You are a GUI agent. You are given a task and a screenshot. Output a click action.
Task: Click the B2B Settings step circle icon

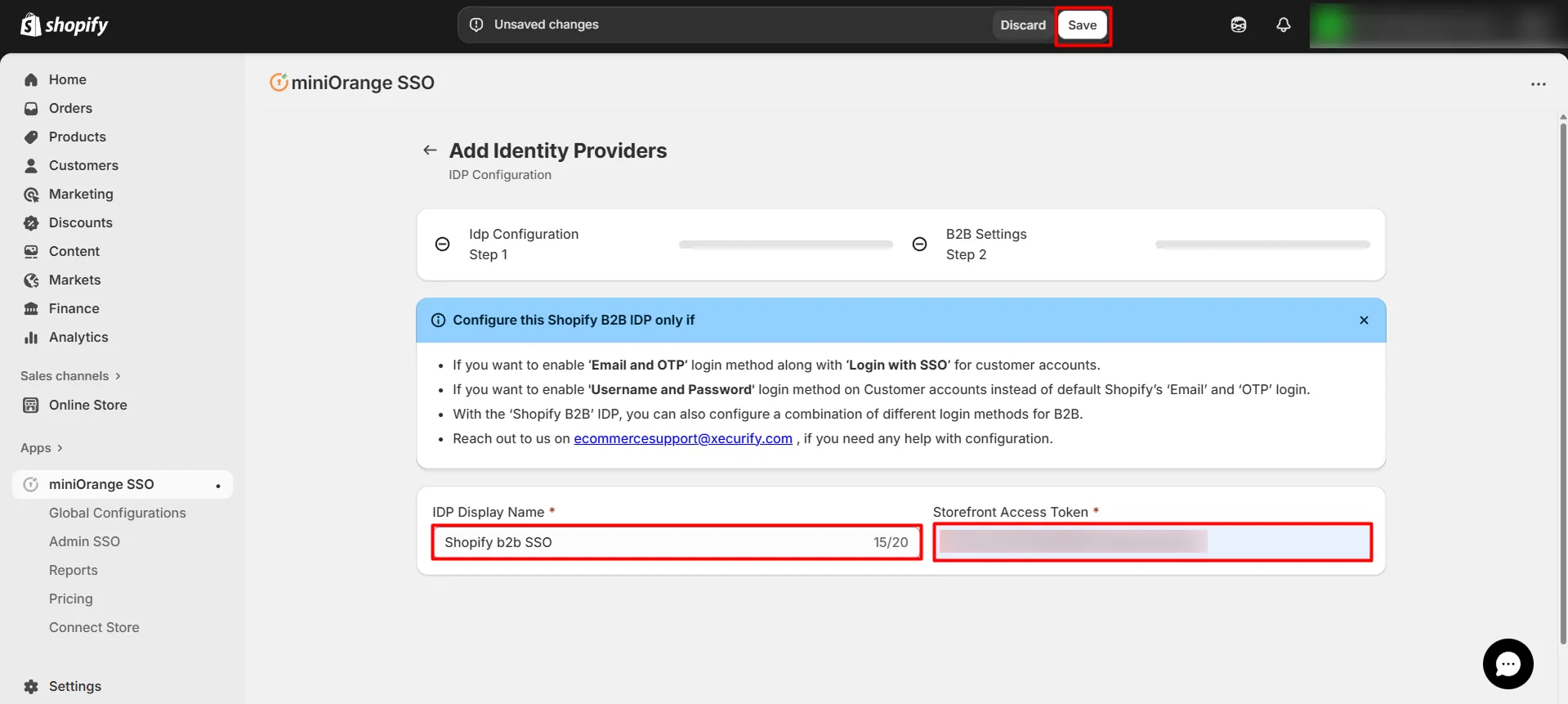coord(919,244)
